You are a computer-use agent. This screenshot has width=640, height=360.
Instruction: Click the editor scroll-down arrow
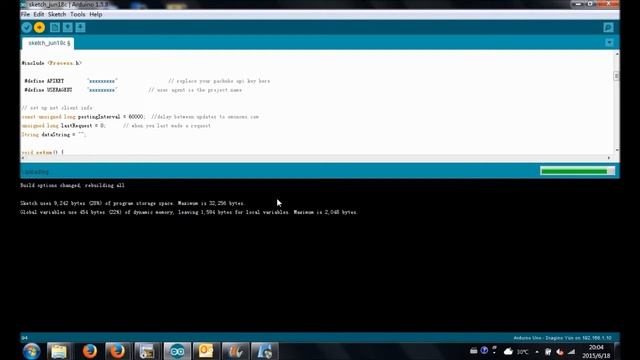[x=617, y=150]
